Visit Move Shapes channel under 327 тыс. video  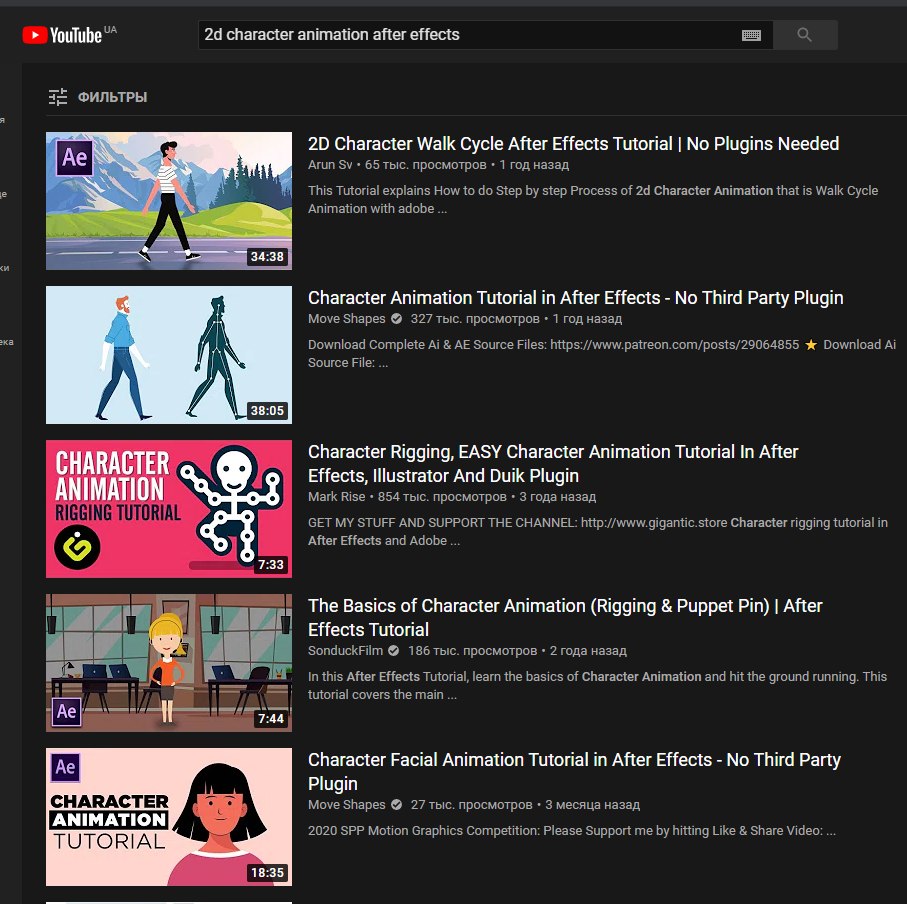(346, 319)
